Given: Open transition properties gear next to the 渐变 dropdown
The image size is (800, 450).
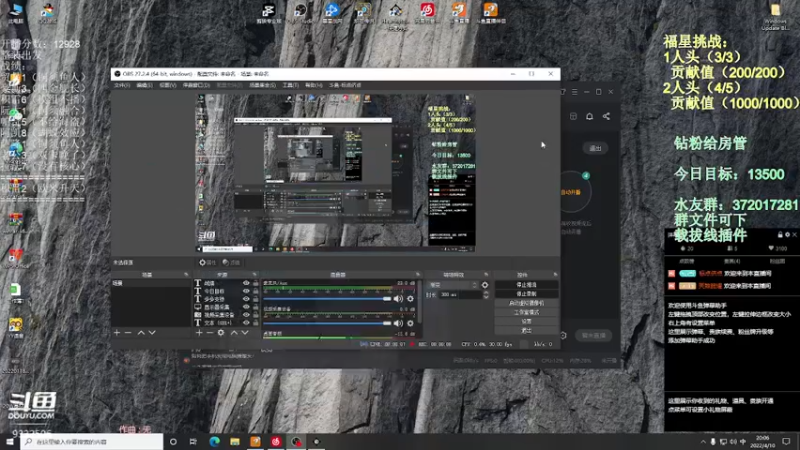Looking at the screenshot, I should [x=485, y=285].
